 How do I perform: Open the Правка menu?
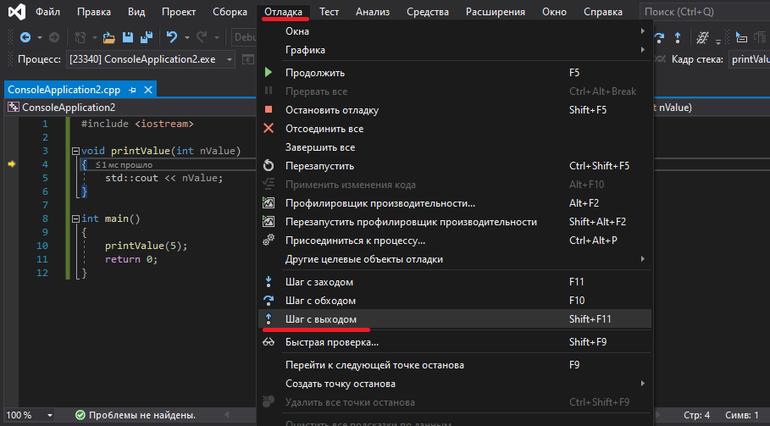coord(94,12)
